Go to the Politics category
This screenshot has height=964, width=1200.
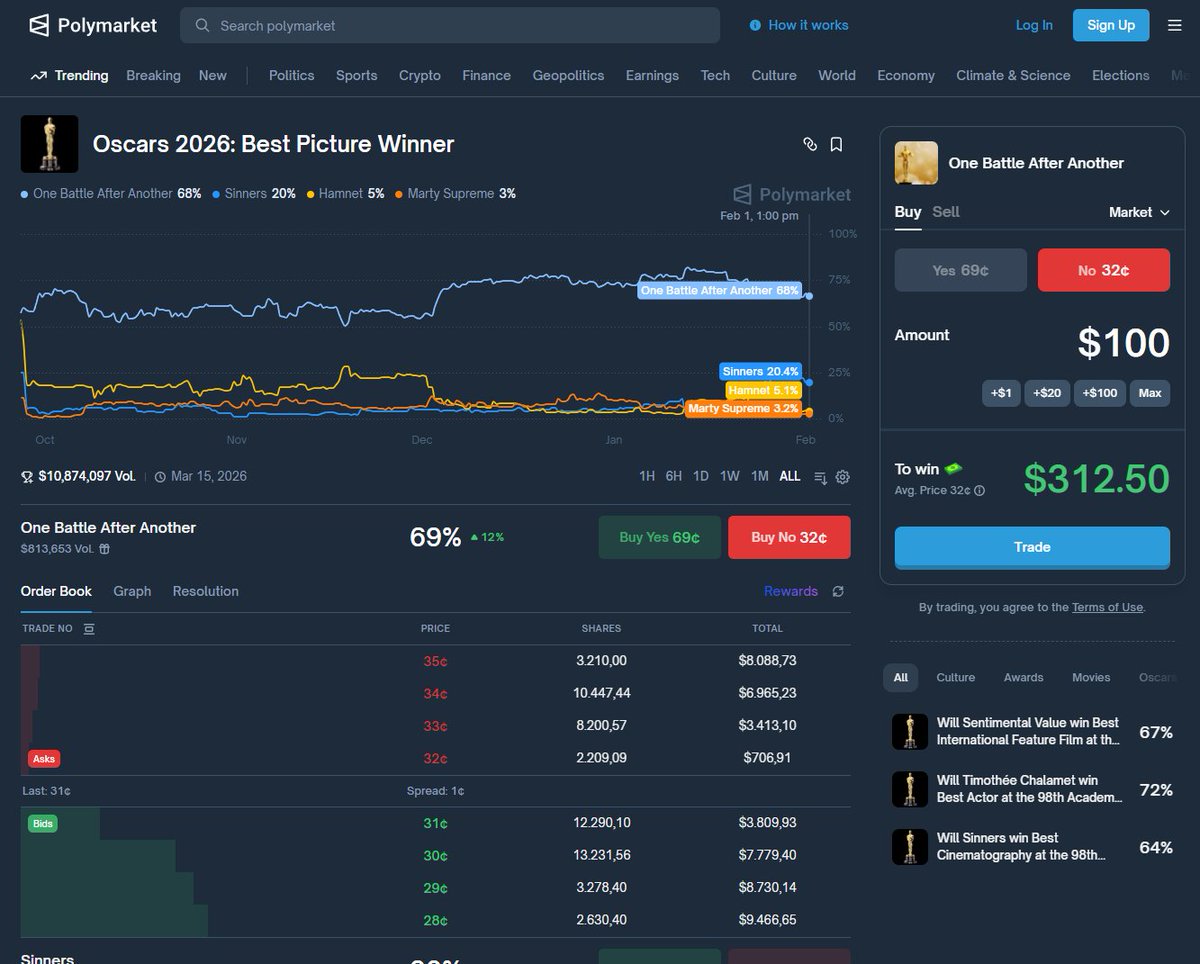pyautogui.click(x=292, y=75)
